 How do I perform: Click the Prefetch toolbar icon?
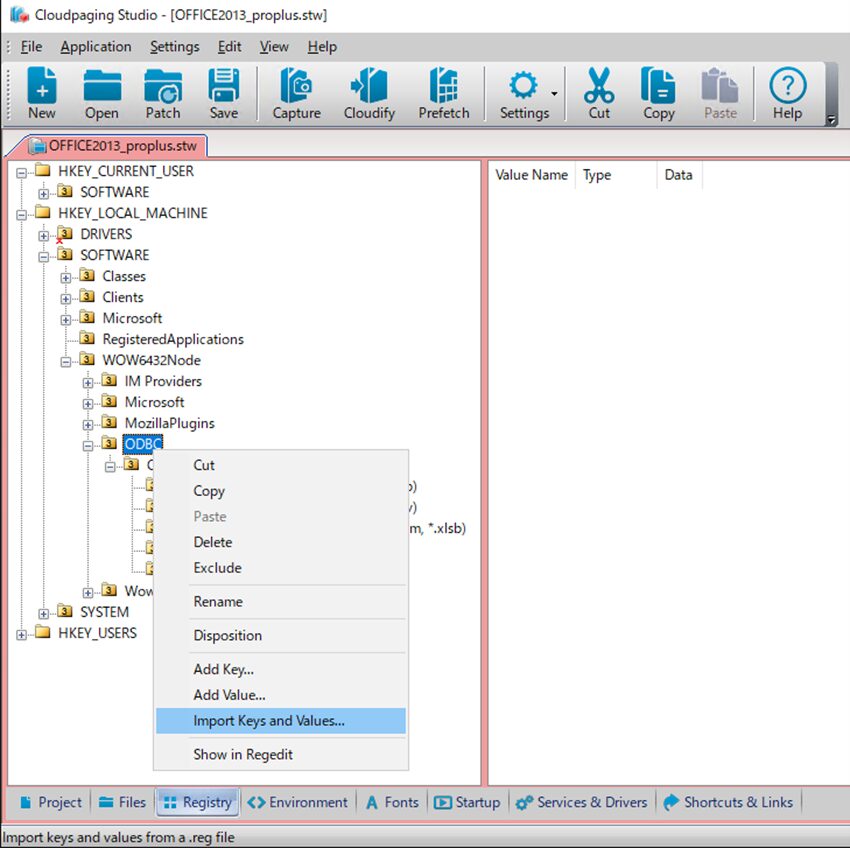[443, 87]
